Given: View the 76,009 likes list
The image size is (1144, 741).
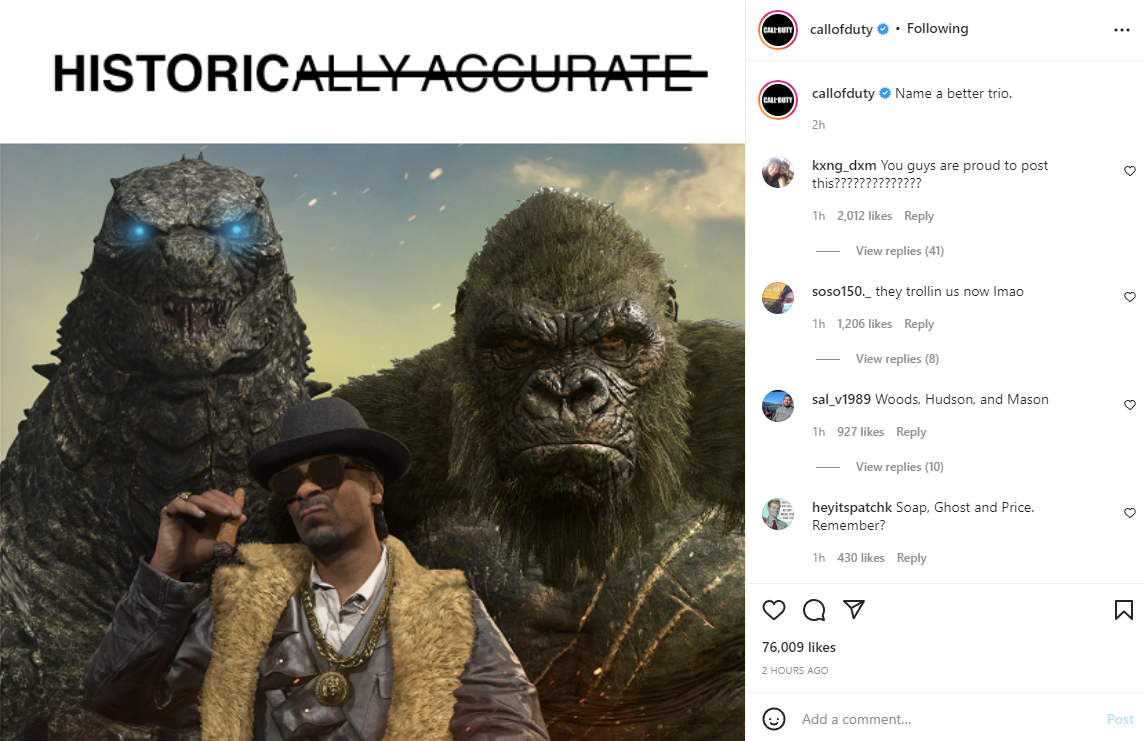Looking at the screenshot, I should click(x=799, y=647).
